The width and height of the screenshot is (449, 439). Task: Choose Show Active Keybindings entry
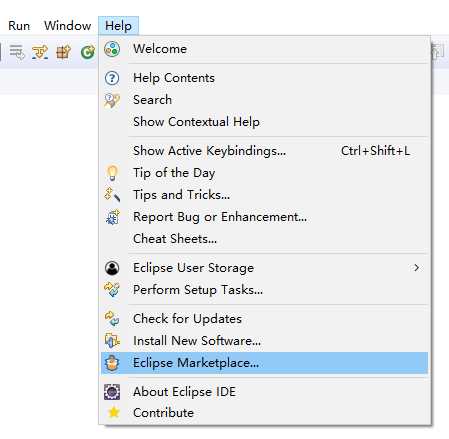click(209, 151)
